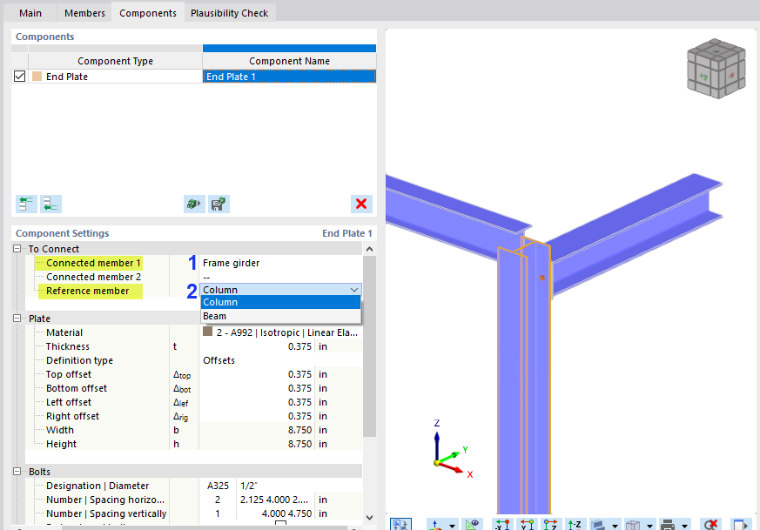Screen dimensions: 760x530
Task: Edit the Right offset value
Action: tap(257, 416)
